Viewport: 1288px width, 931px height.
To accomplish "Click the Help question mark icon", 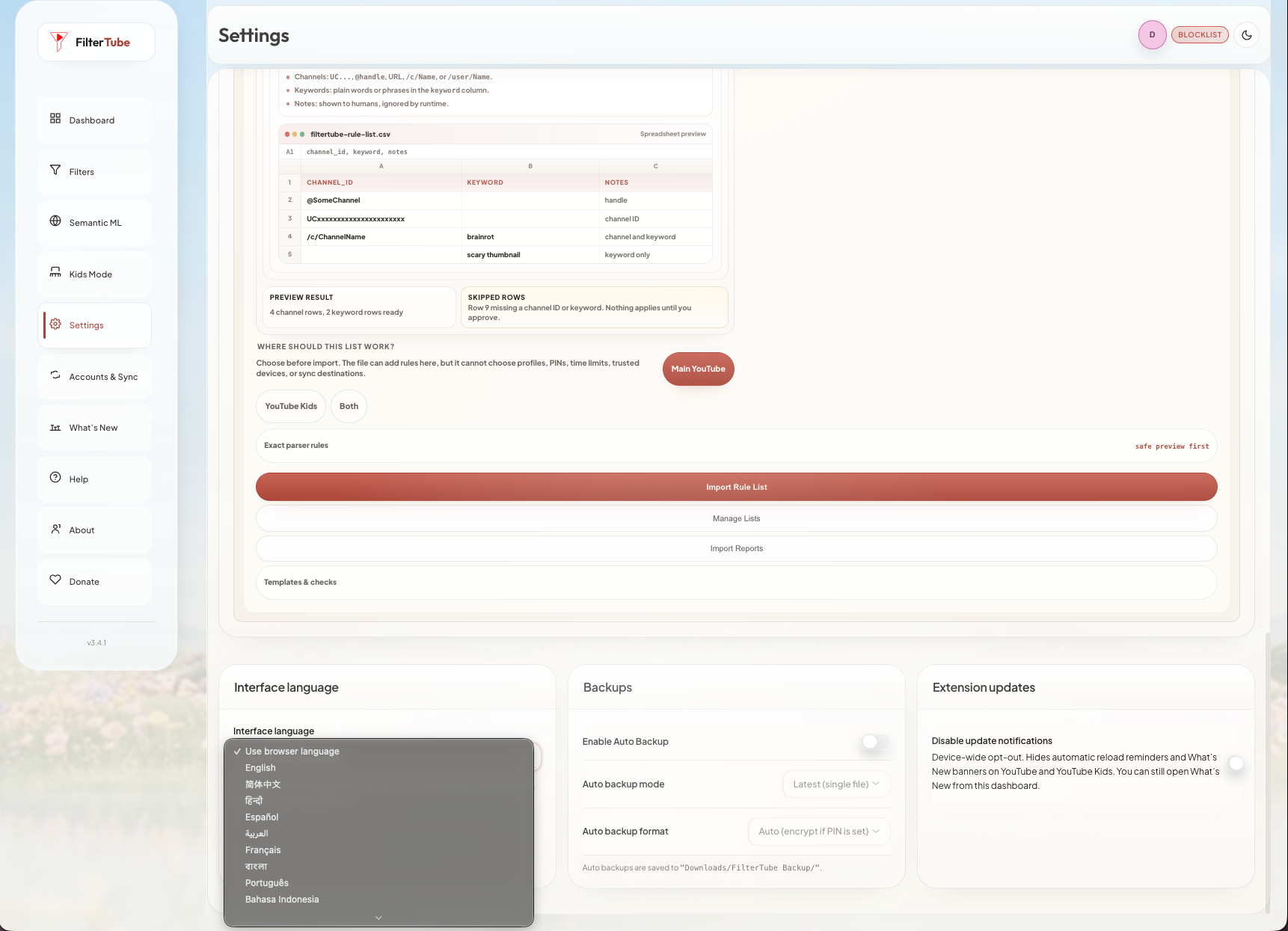I will 55,478.
